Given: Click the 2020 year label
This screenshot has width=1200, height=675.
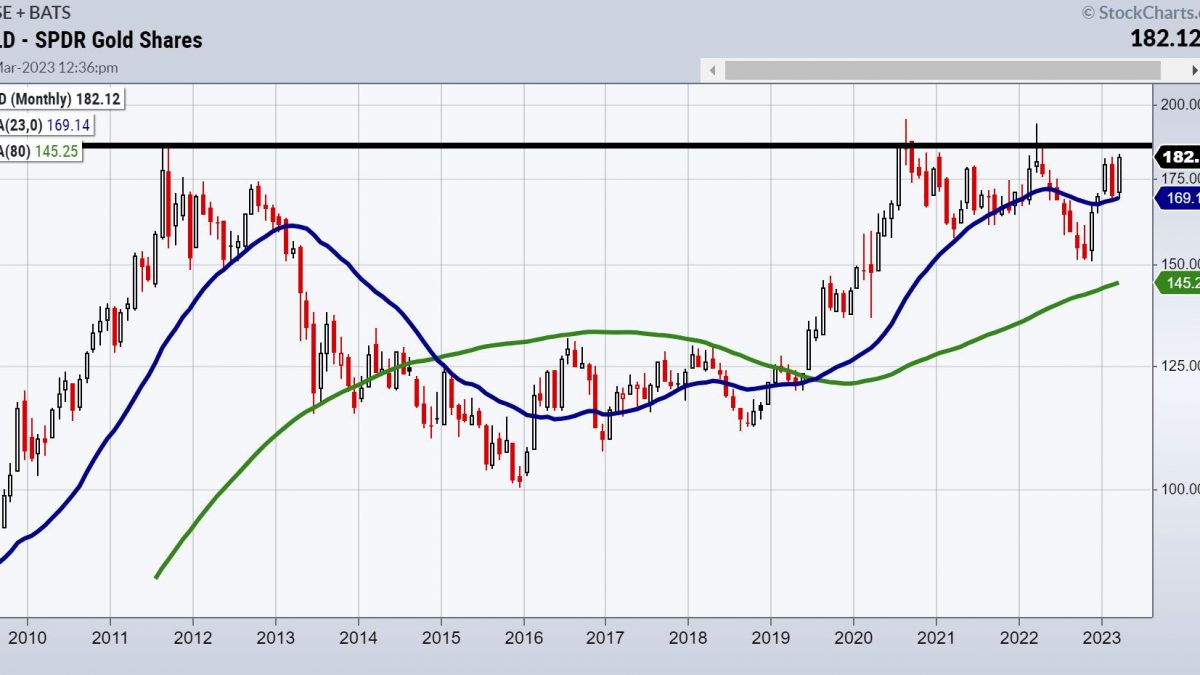Looking at the screenshot, I should click(853, 638).
